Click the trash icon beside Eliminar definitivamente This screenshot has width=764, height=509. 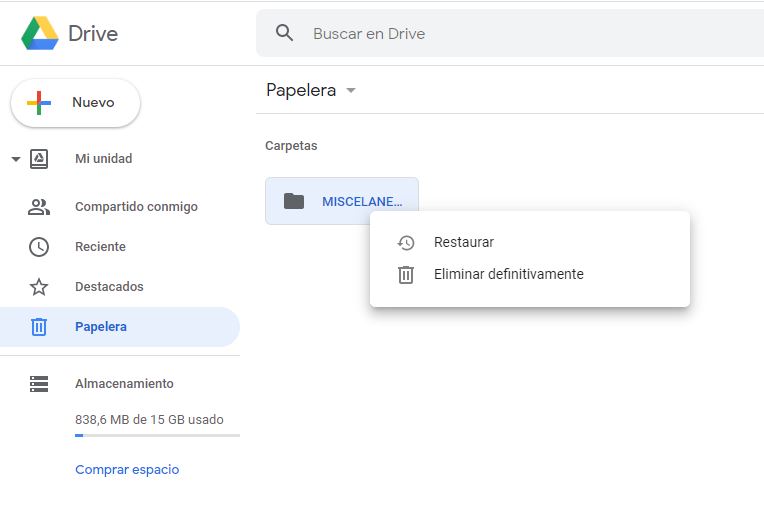[x=406, y=274]
